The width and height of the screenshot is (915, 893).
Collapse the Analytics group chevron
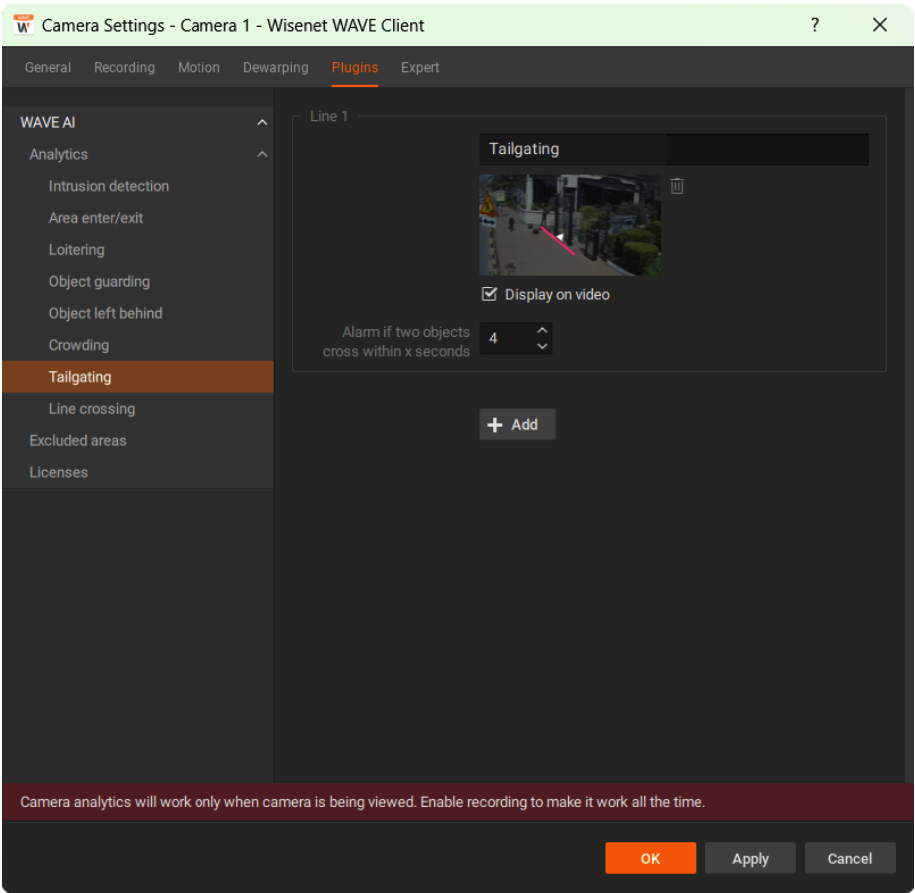(x=262, y=154)
